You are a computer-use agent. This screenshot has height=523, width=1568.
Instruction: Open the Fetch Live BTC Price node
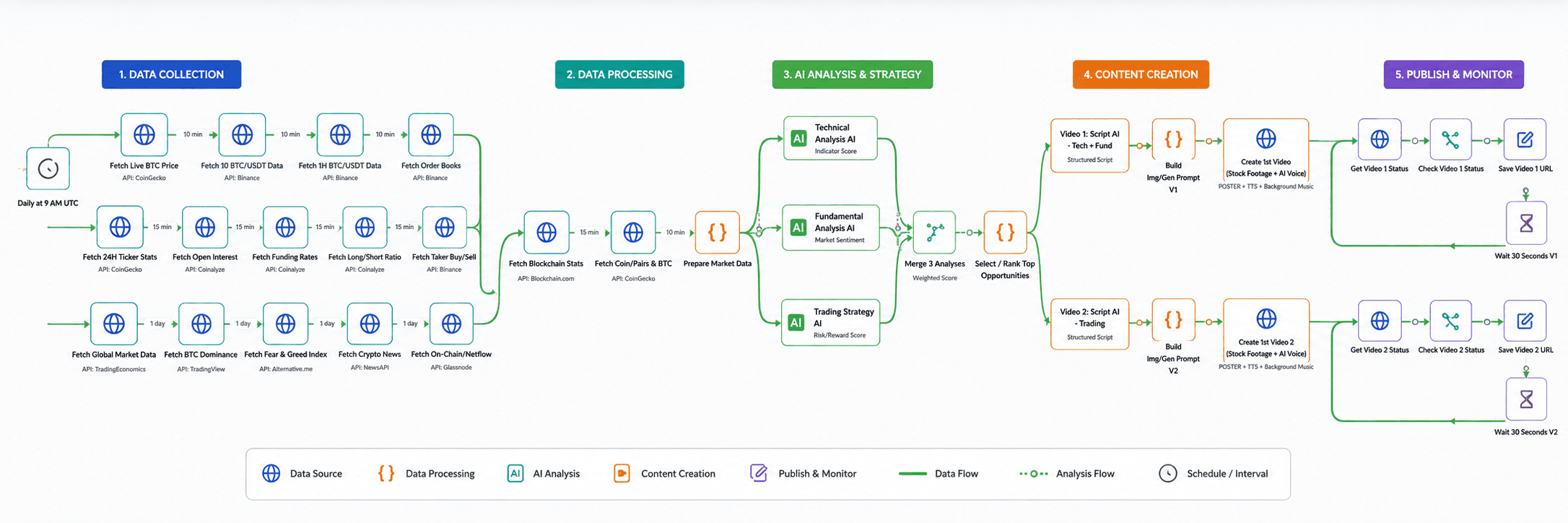pyautogui.click(x=144, y=134)
